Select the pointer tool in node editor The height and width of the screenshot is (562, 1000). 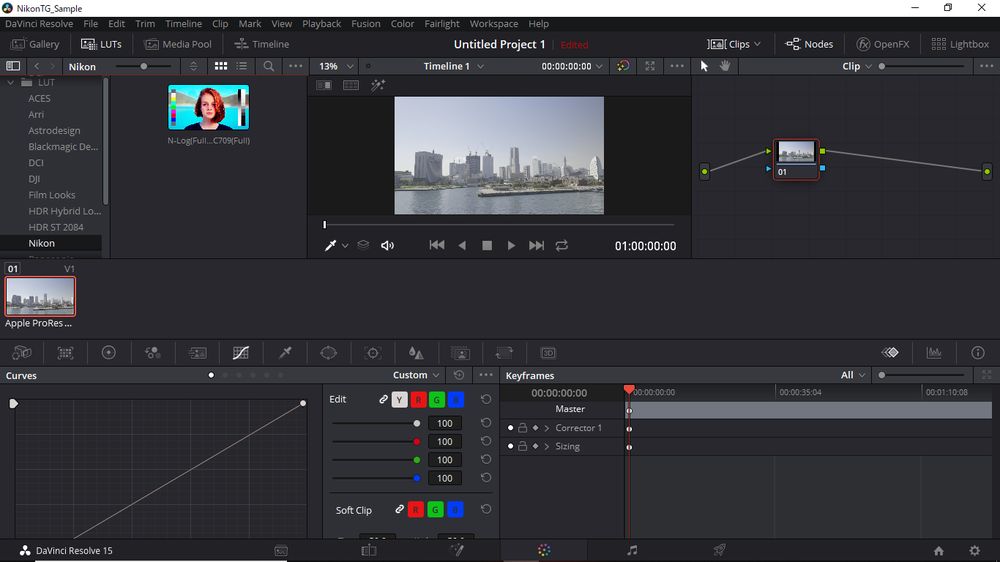[x=704, y=66]
